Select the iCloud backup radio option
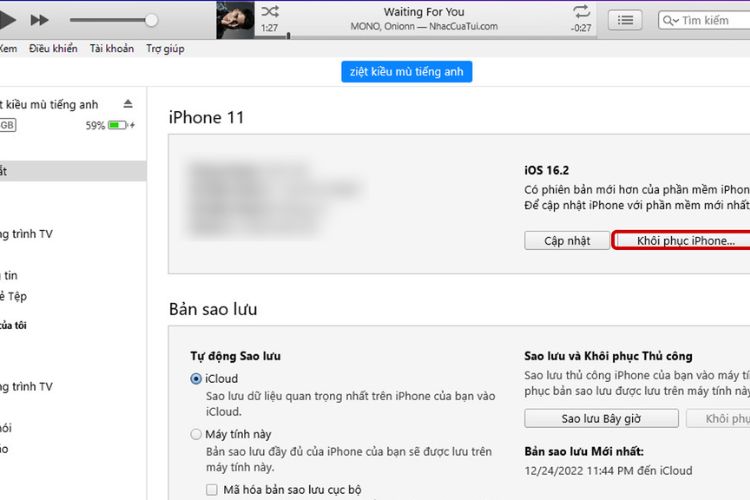The height and width of the screenshot is (500, 750). 196,379
